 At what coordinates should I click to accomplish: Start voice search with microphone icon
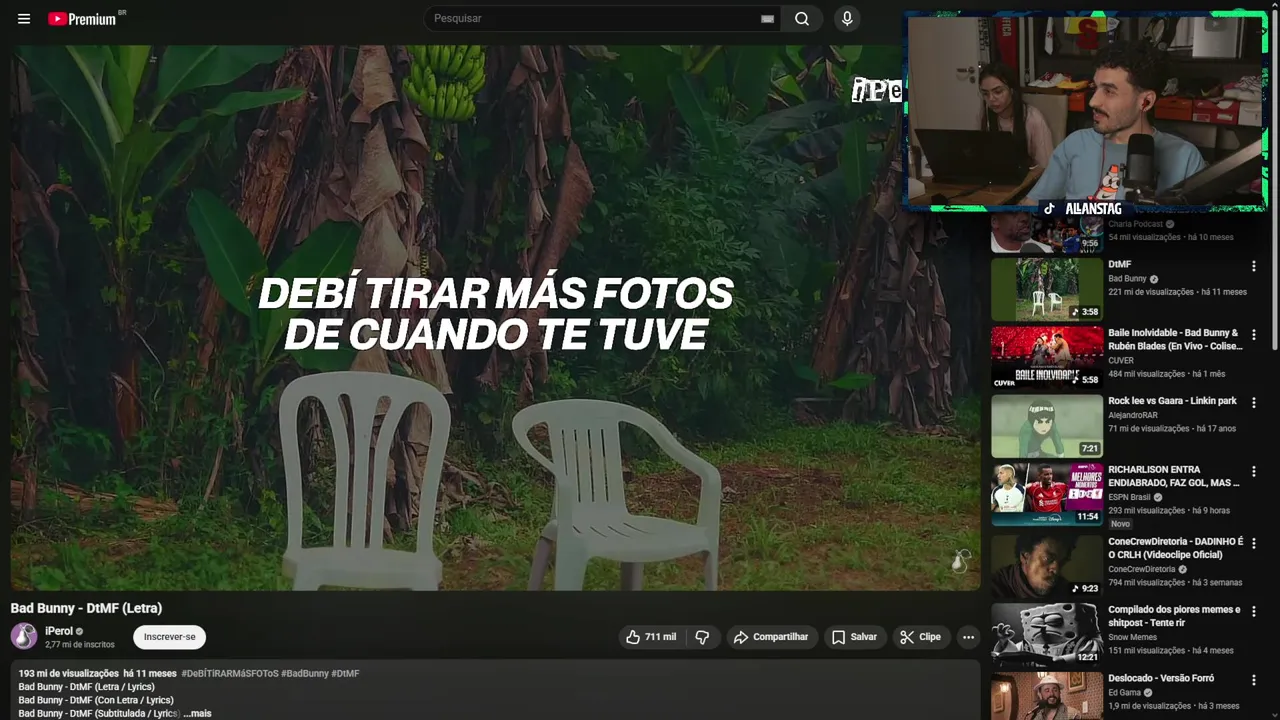click(847, 19)
